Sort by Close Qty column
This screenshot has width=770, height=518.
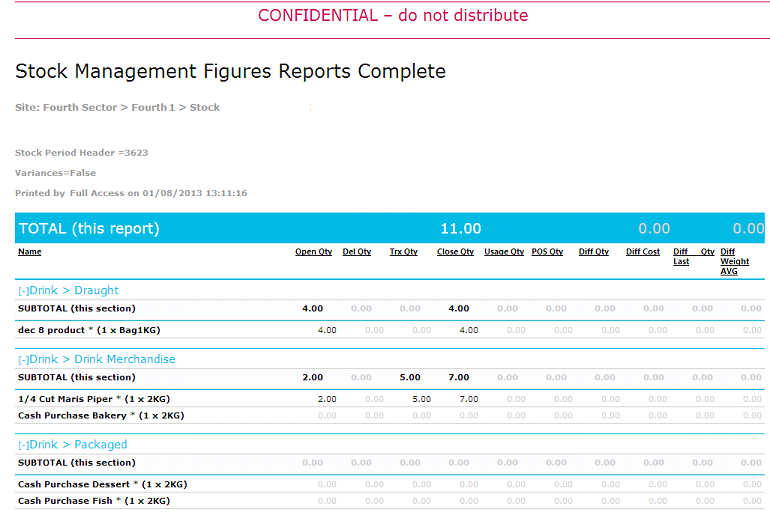[455, 252]
